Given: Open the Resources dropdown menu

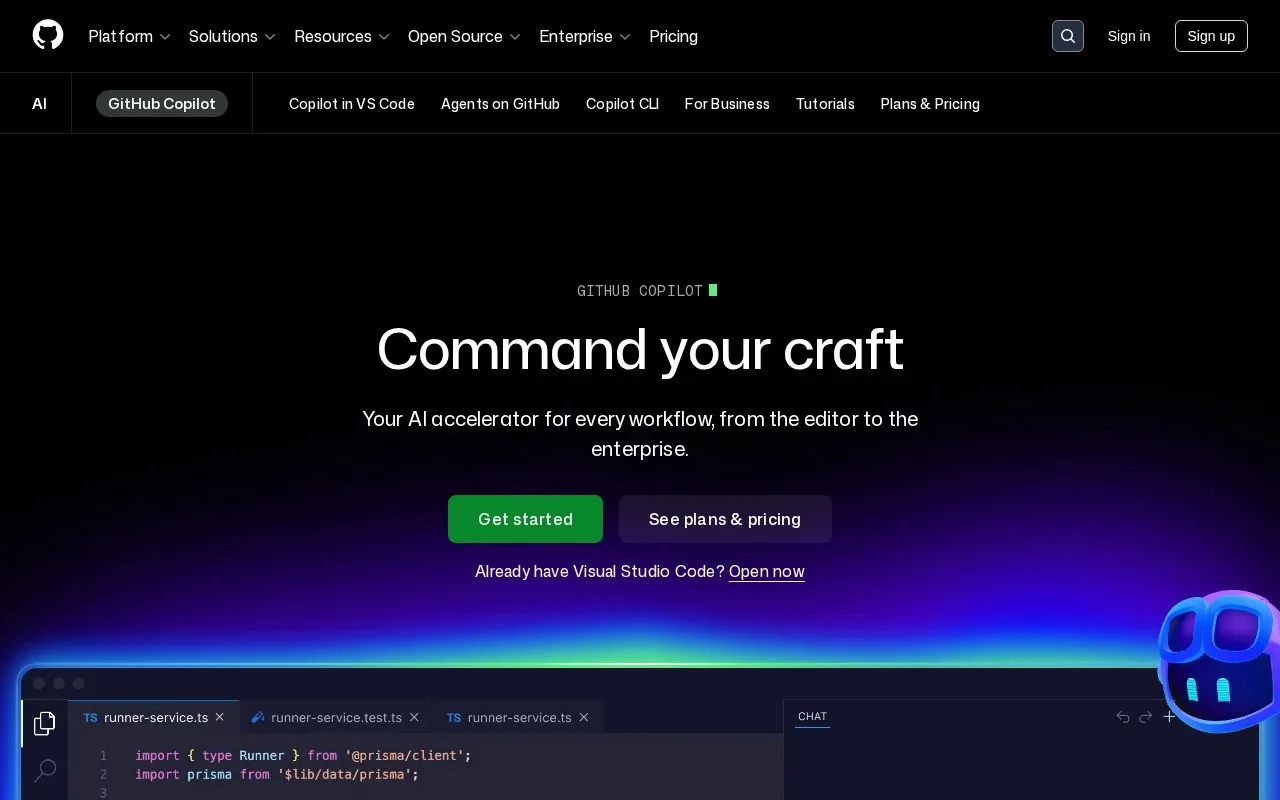Looking at the screenshot, I should (342, 36).
